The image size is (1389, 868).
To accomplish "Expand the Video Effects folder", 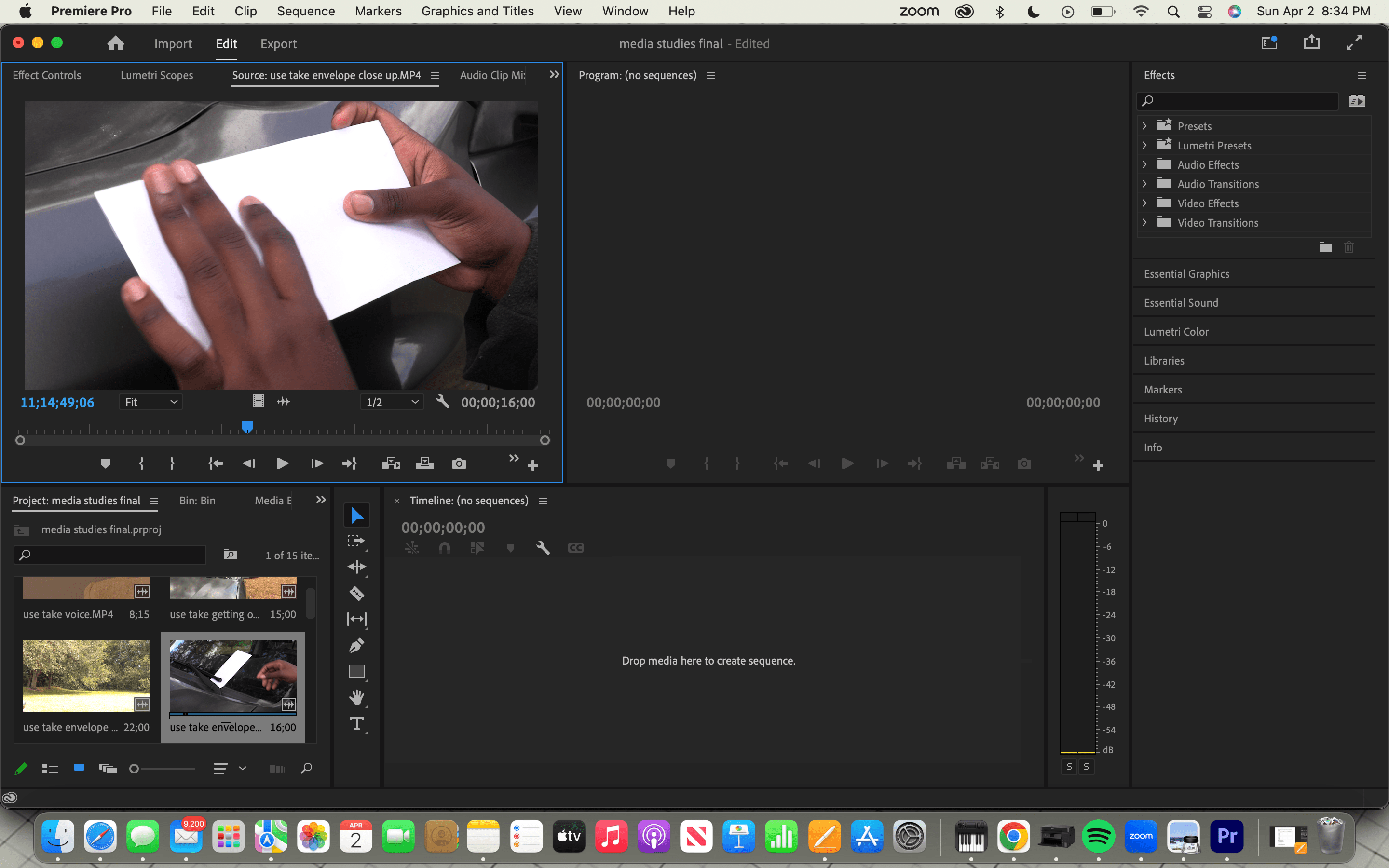I will pos(1144,203).
